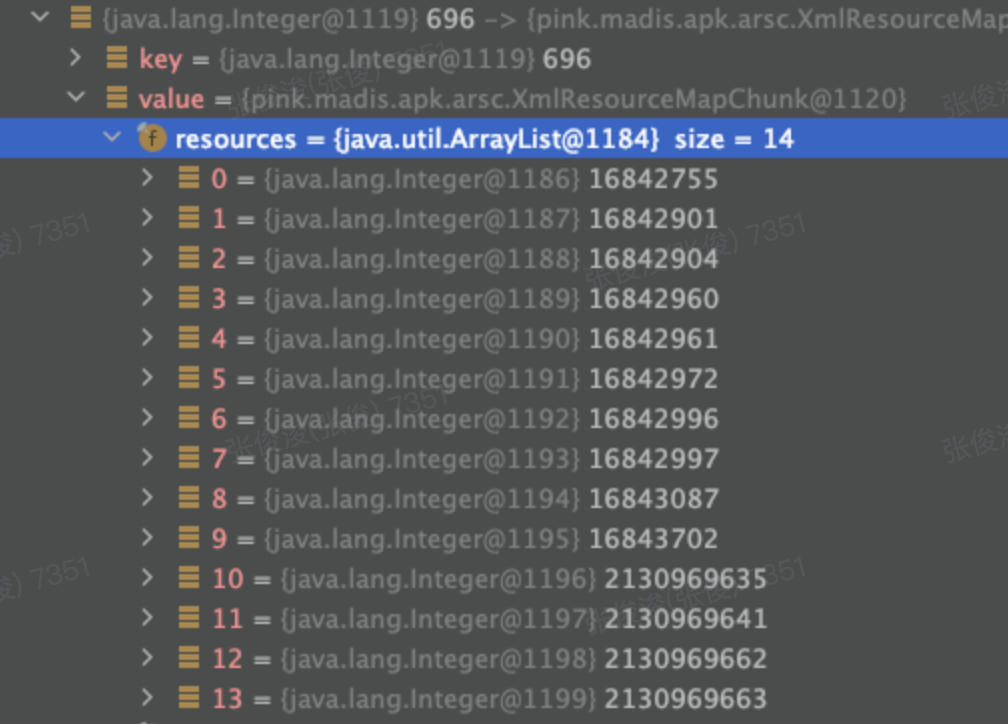Collapse the value XmlResourceMapChunk@1120 node
The image size is (1008, 724).
[x=76, y=98]
